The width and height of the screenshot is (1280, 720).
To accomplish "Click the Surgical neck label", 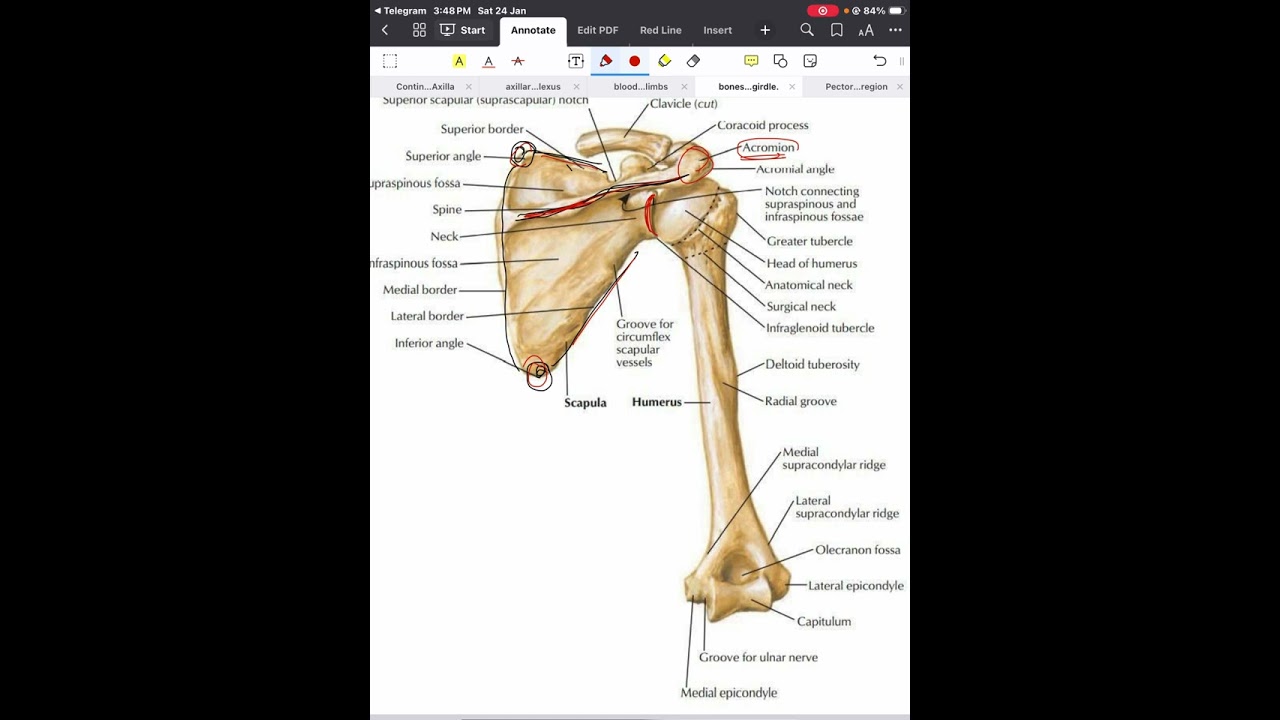I will click(x=801, y=306).
